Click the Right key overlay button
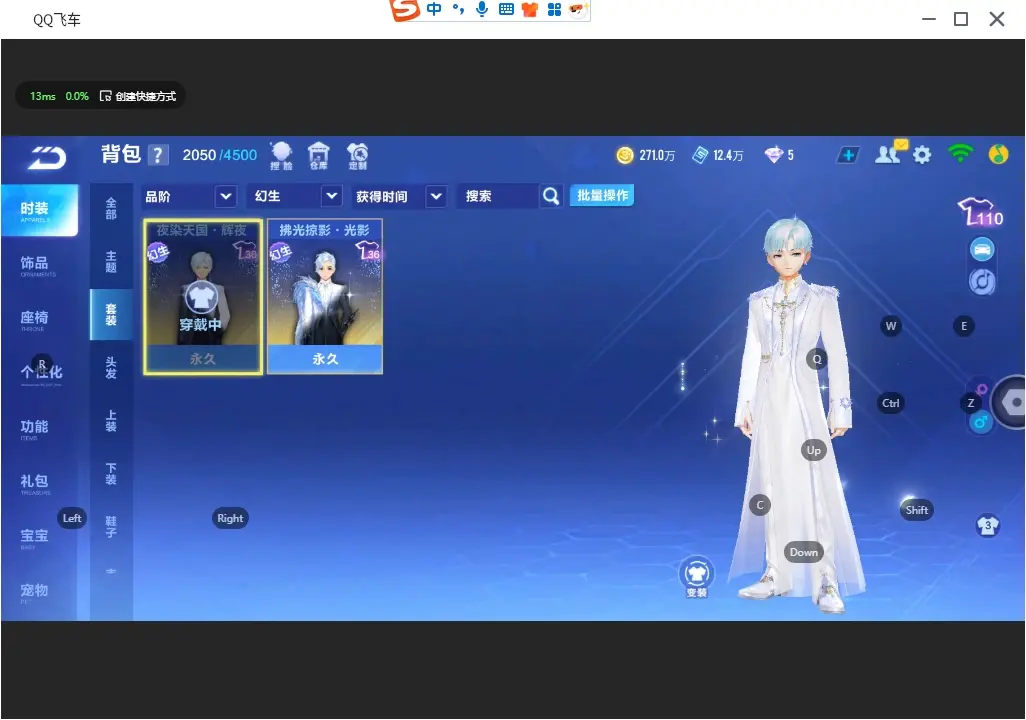The height and width of the screenshot is (720, 1026). (230, 518)
